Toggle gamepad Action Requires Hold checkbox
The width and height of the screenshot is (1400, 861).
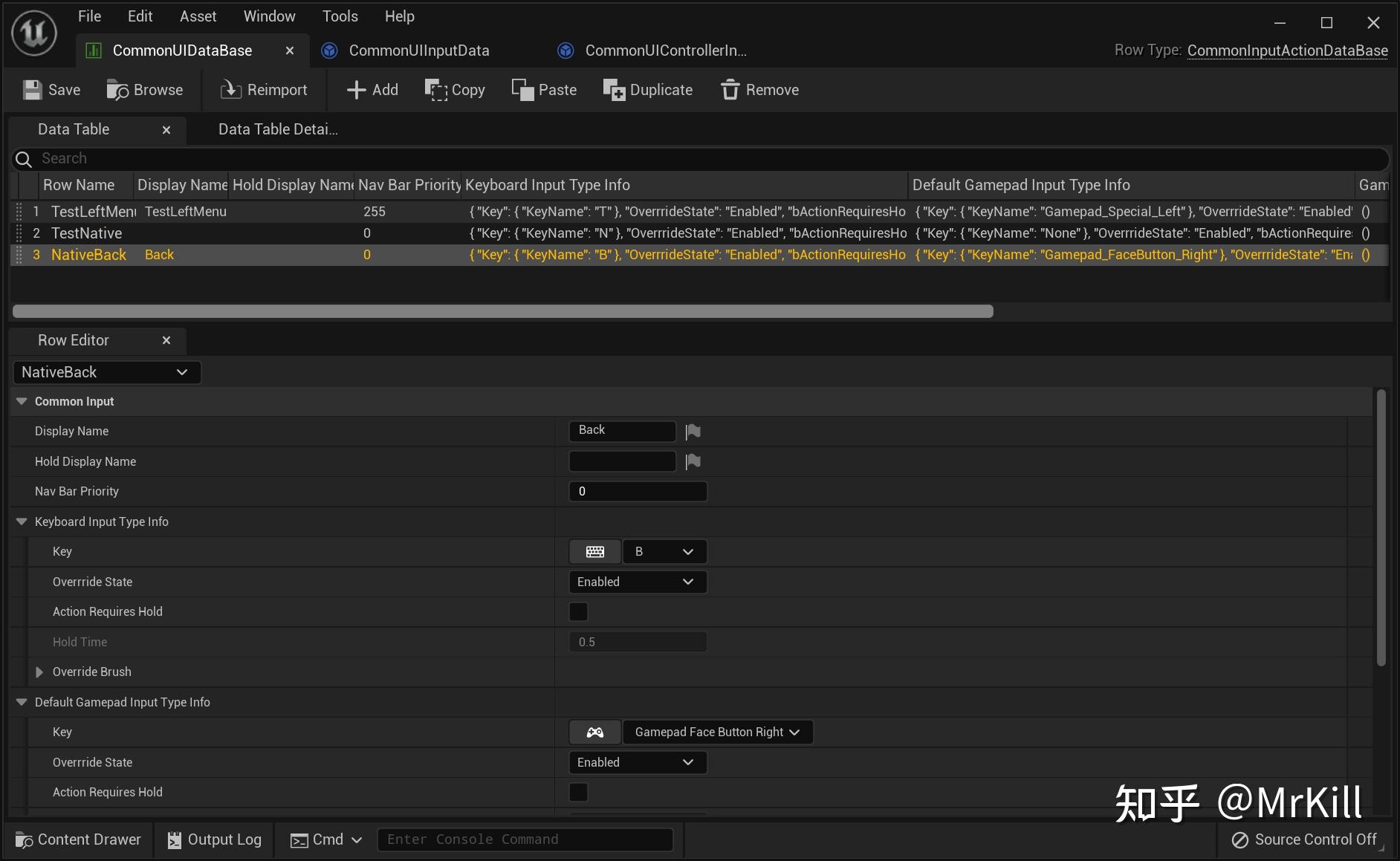click(578, 793)
